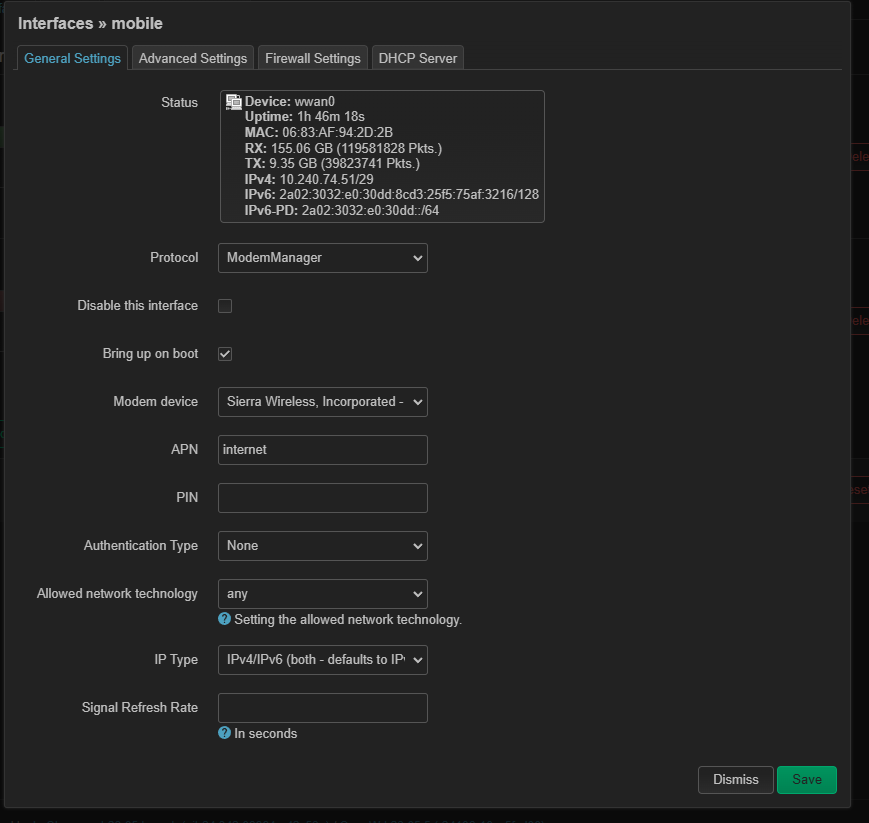Click the help icon under Signal Refresh Rate
Screen dimensions: 869x823
(x=224, y=733)
